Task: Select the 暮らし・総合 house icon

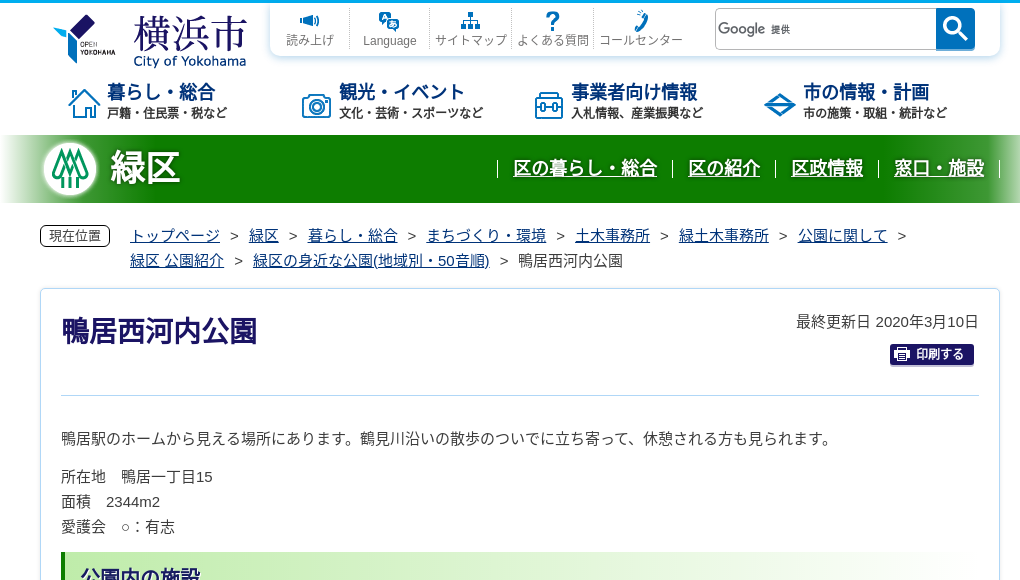Action: (x=84, y=101)
